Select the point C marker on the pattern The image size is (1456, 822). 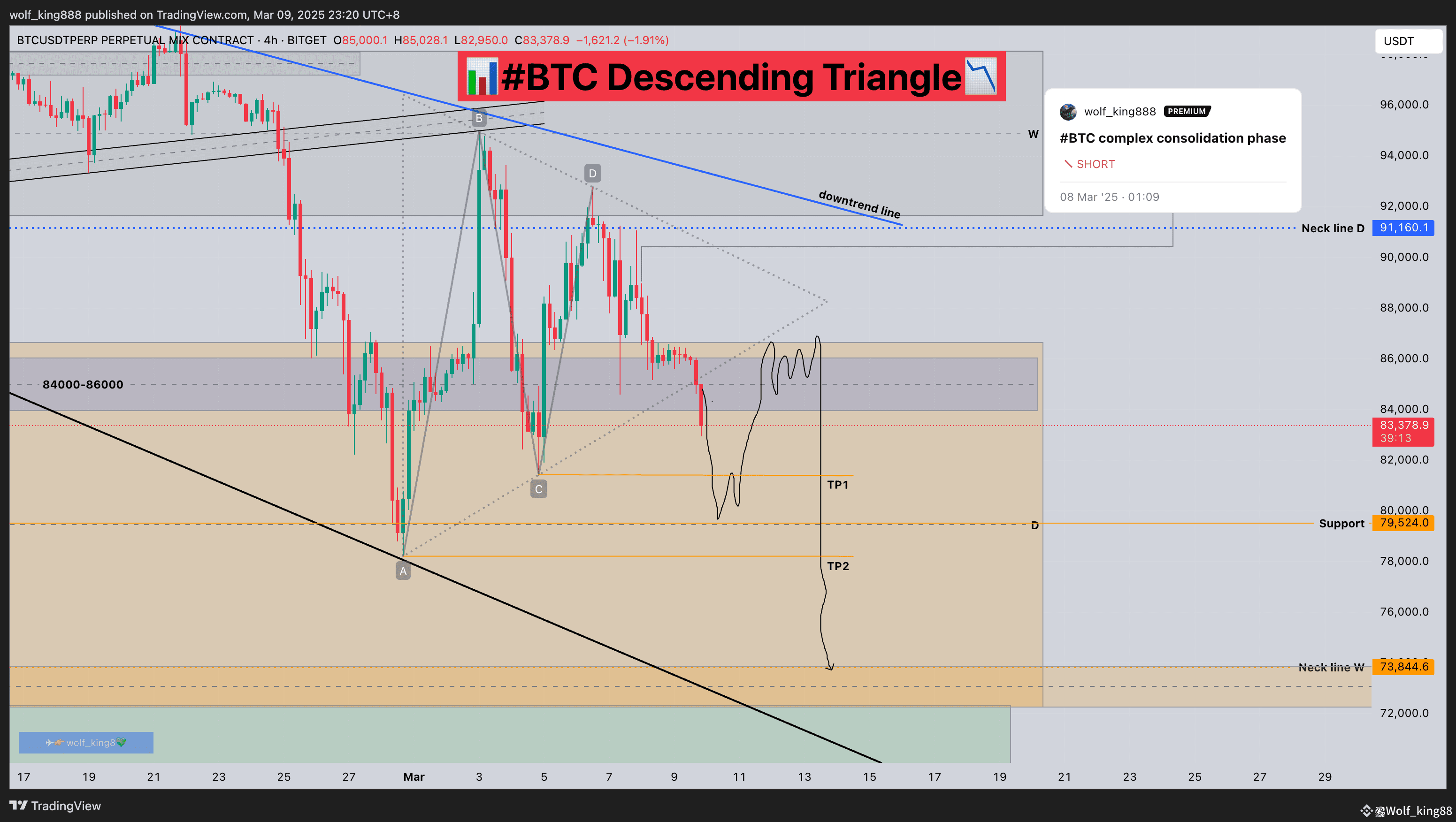[538, 489]
